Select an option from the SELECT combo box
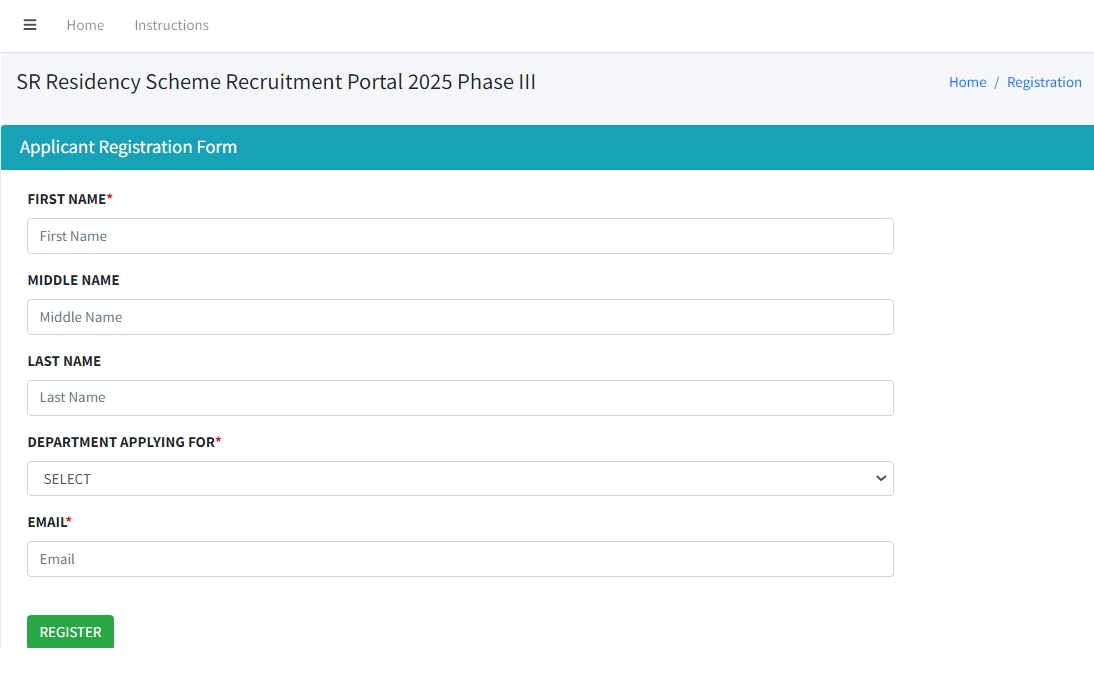The height and width of the screenshot is (675, 1094). point(460,478)
